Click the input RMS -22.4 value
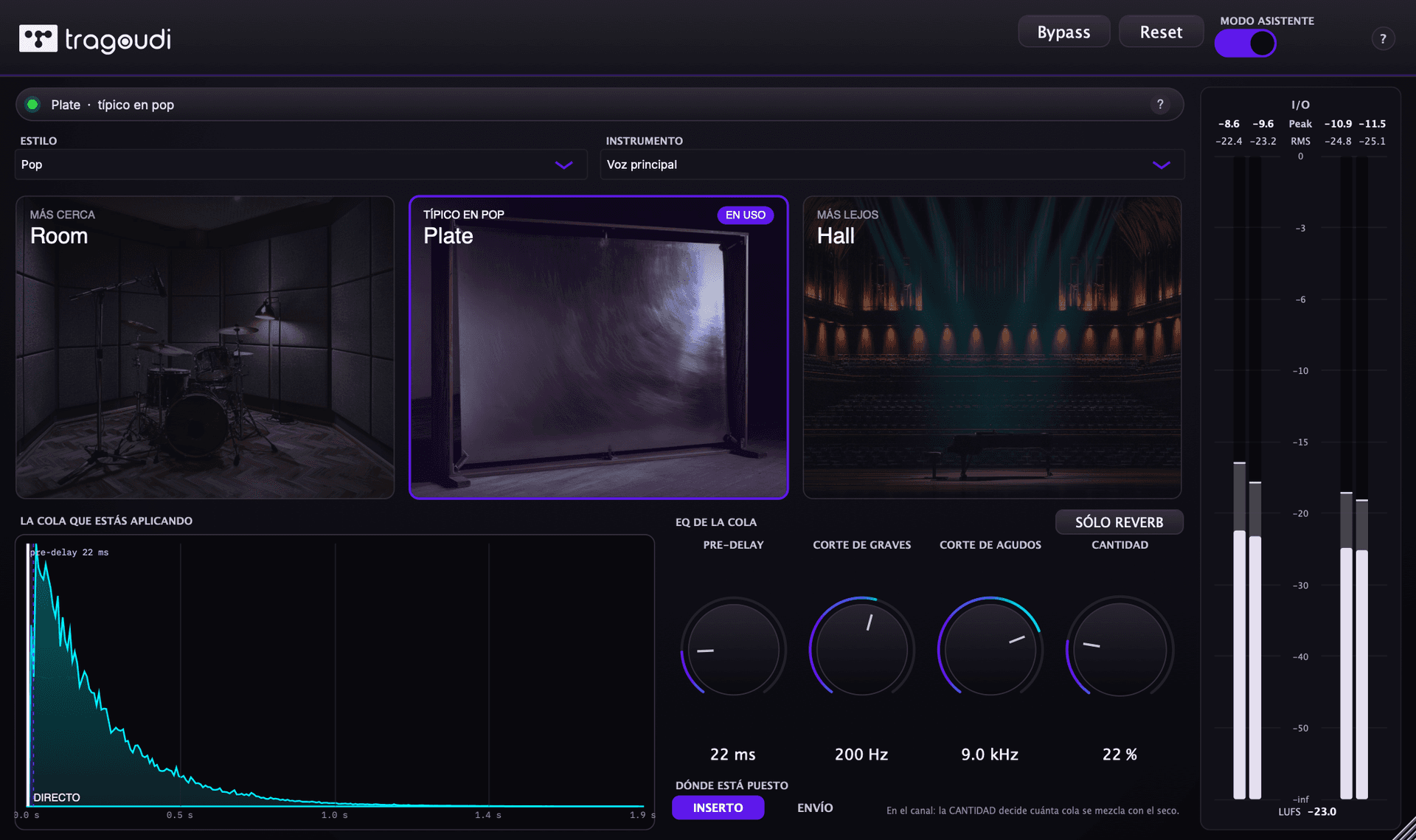This screenshot has height=840, width=1416. click(x=1229, y=141)
